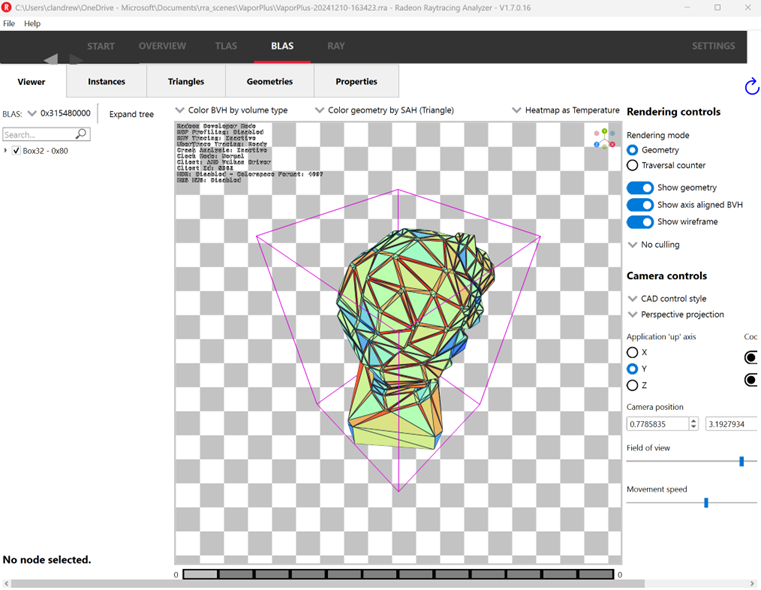The height and width of the screenshot is (590, 761).
Task: Click the Field of view slider handle
Action: coord(741,461)
